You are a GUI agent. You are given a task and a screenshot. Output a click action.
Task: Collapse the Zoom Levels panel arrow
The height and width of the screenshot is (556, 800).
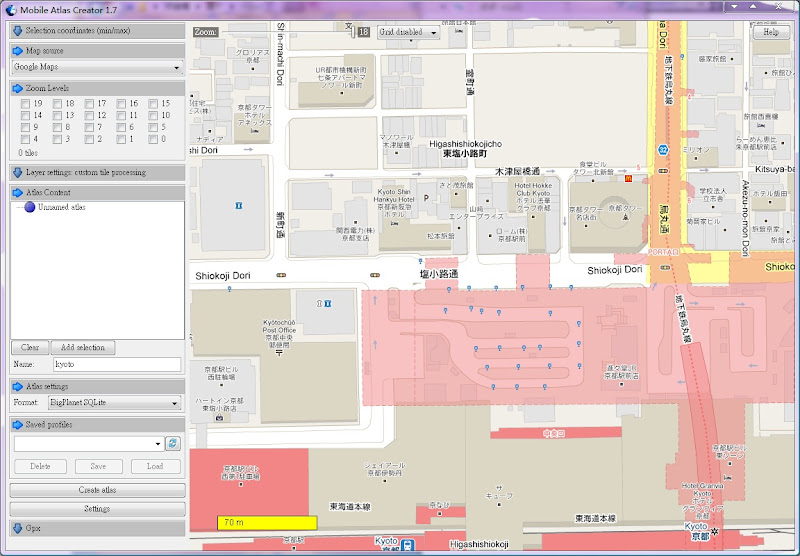coord(18,88)
